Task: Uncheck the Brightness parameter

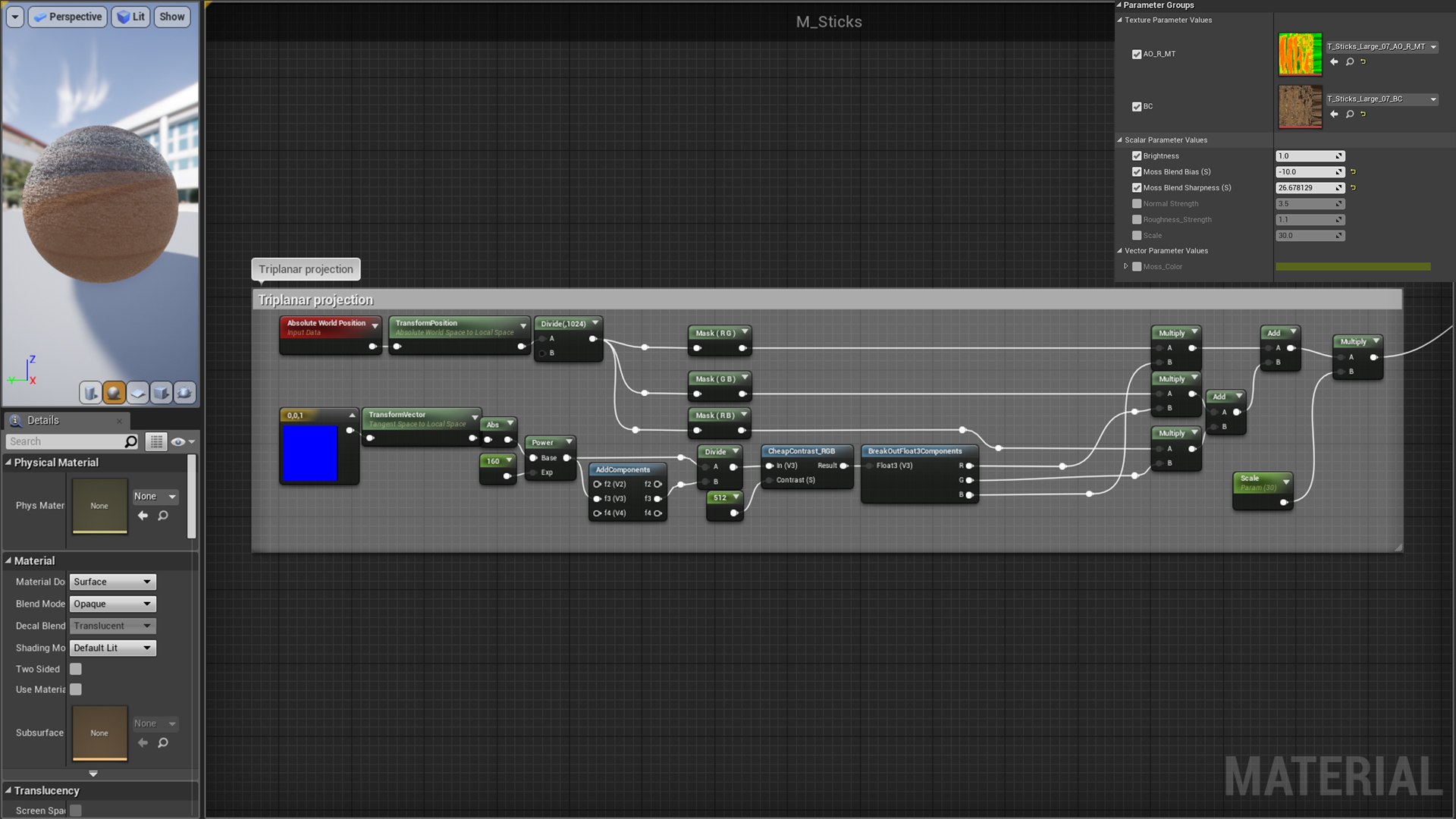Action: [x=1137, y=156]
